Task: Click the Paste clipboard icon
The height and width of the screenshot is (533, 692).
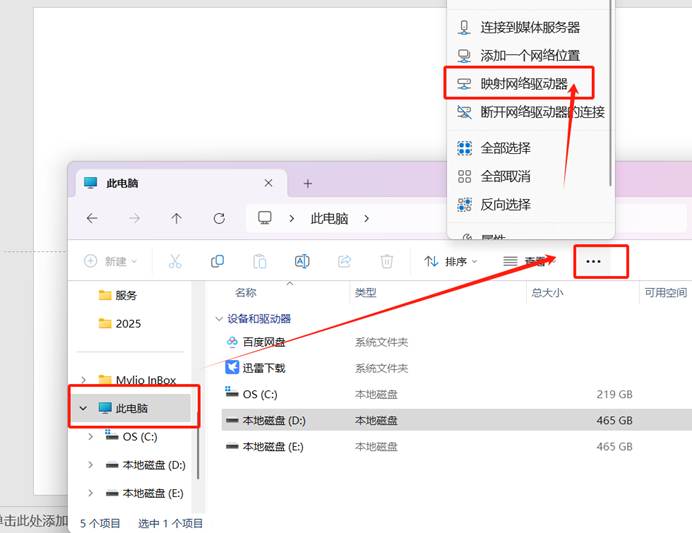Action: tap(260, 261)
